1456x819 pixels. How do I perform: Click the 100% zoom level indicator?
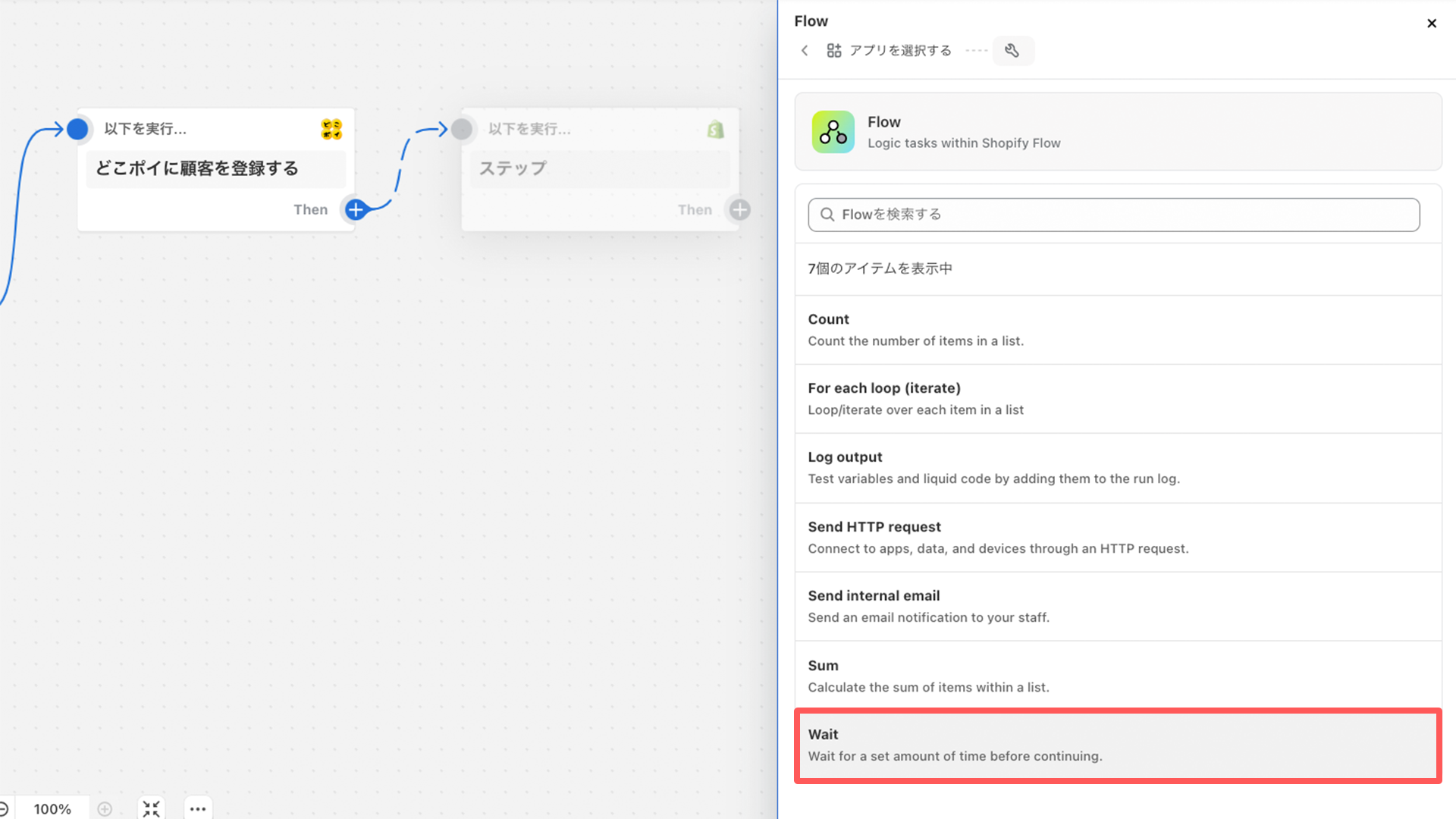[53, 808]
